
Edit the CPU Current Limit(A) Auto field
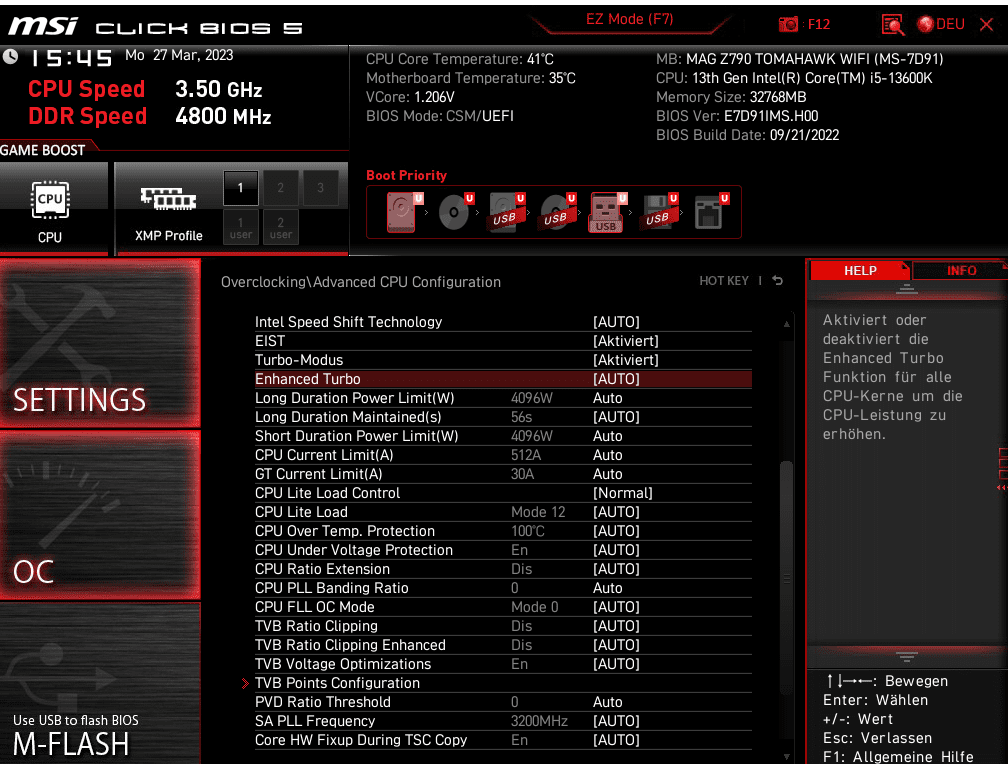(x=608, y=455)
